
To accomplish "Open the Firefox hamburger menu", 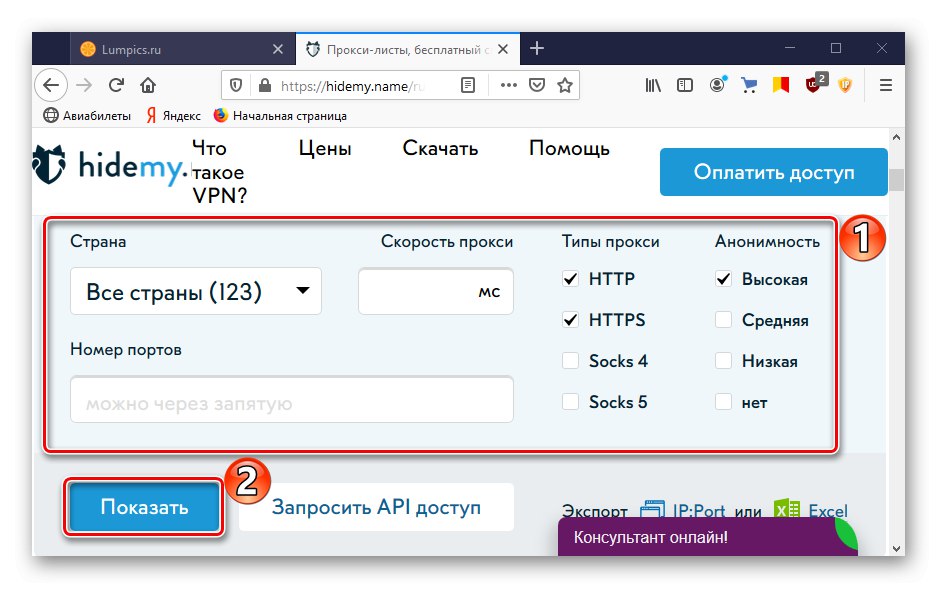I will coord(886,85).
